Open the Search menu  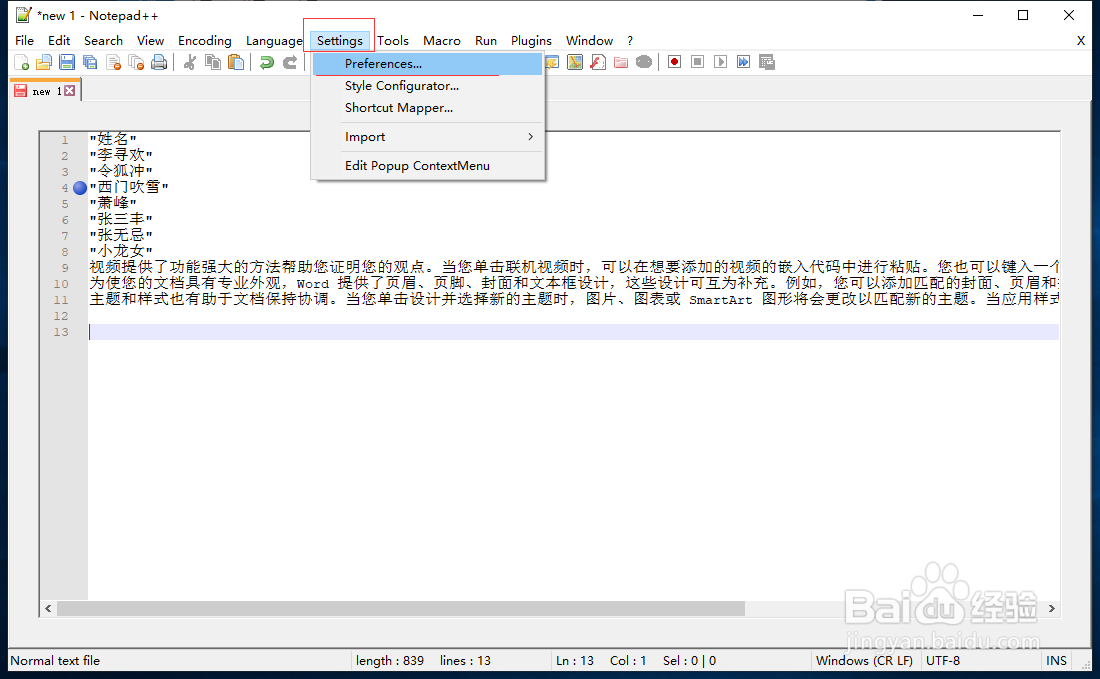click(103, 41)
